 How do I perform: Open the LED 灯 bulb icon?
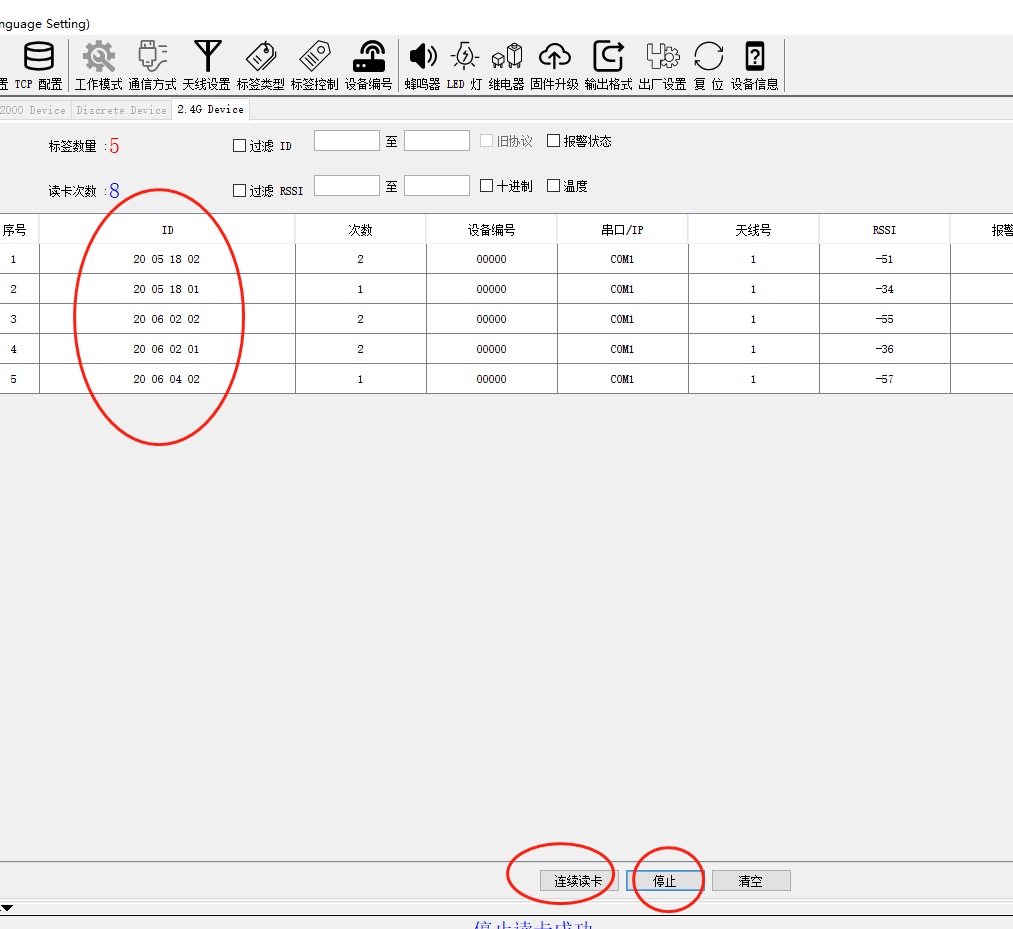[x=464, y=57]
